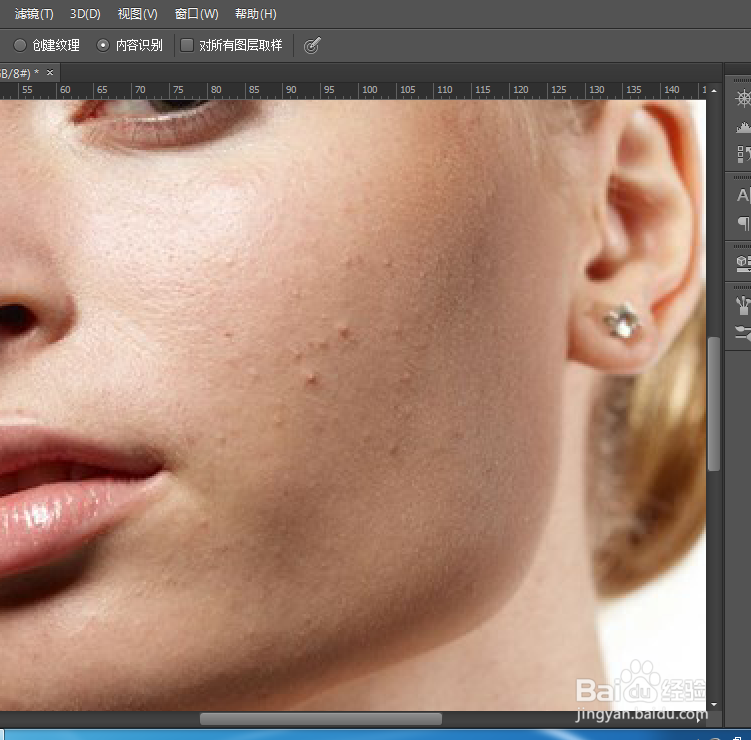Click the red blemish on the cheek

tap(311, 379)
